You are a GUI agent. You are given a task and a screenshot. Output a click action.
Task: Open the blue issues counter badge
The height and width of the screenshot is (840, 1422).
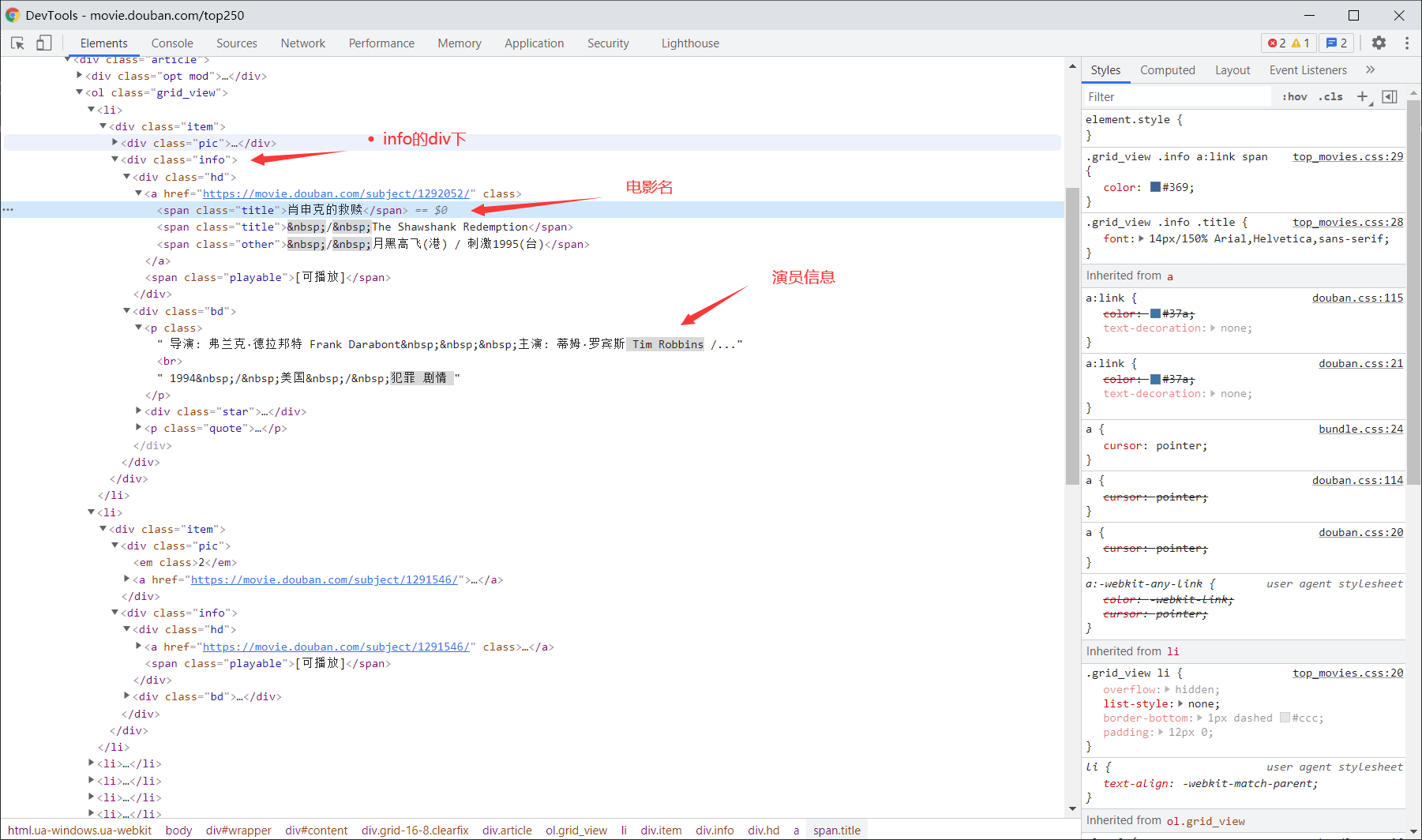pyautogui.click(x=1337, y=43)
